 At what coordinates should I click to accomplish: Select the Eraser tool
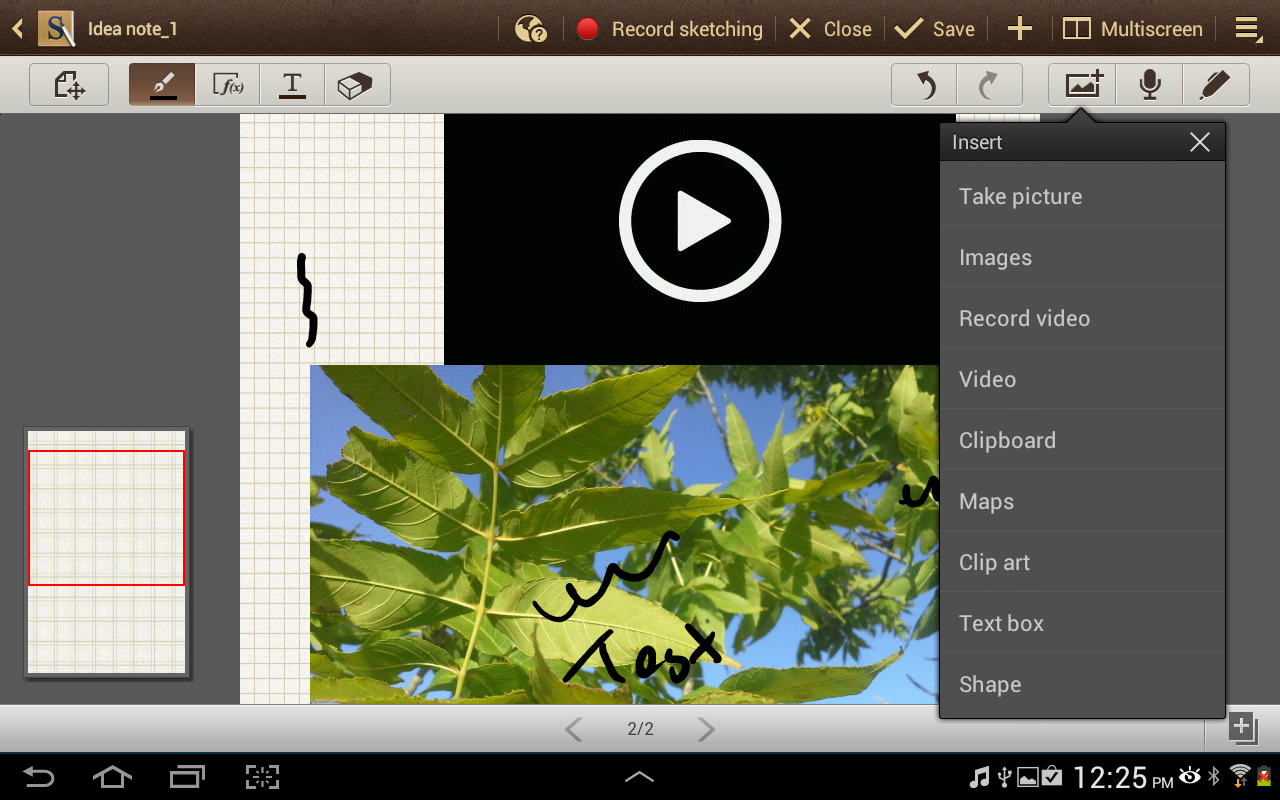356,86
